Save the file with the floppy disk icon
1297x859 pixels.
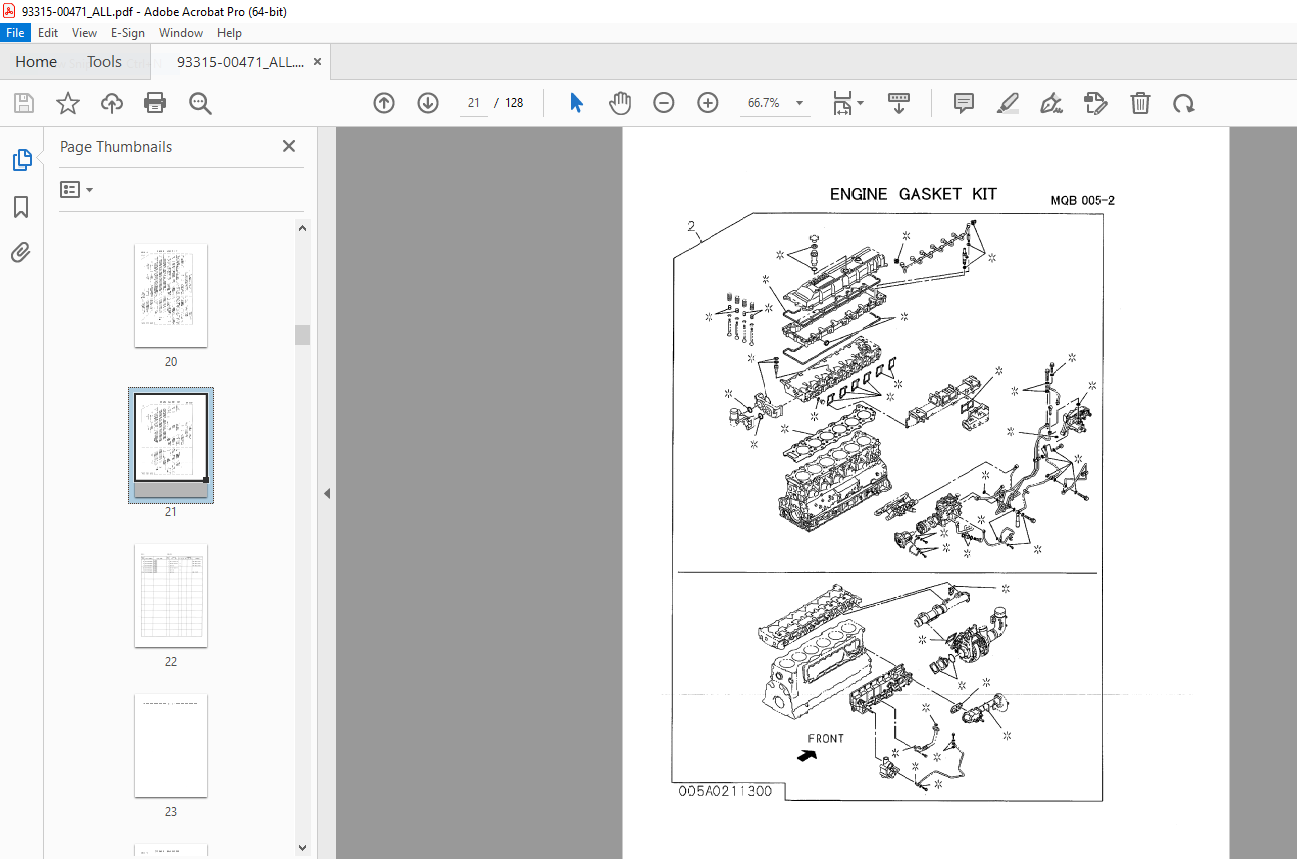(24, 103)
